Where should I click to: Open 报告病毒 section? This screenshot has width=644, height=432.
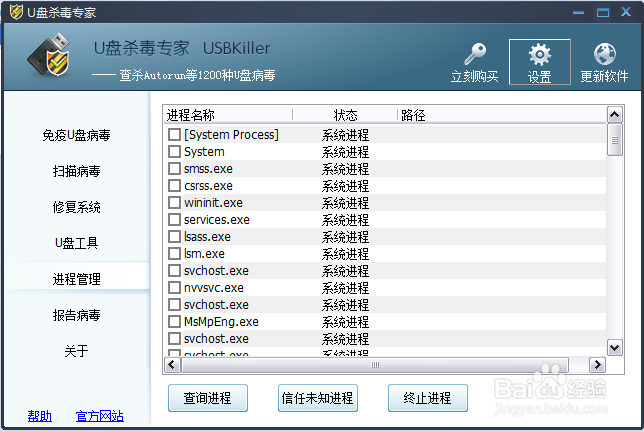tap(76, 315)
